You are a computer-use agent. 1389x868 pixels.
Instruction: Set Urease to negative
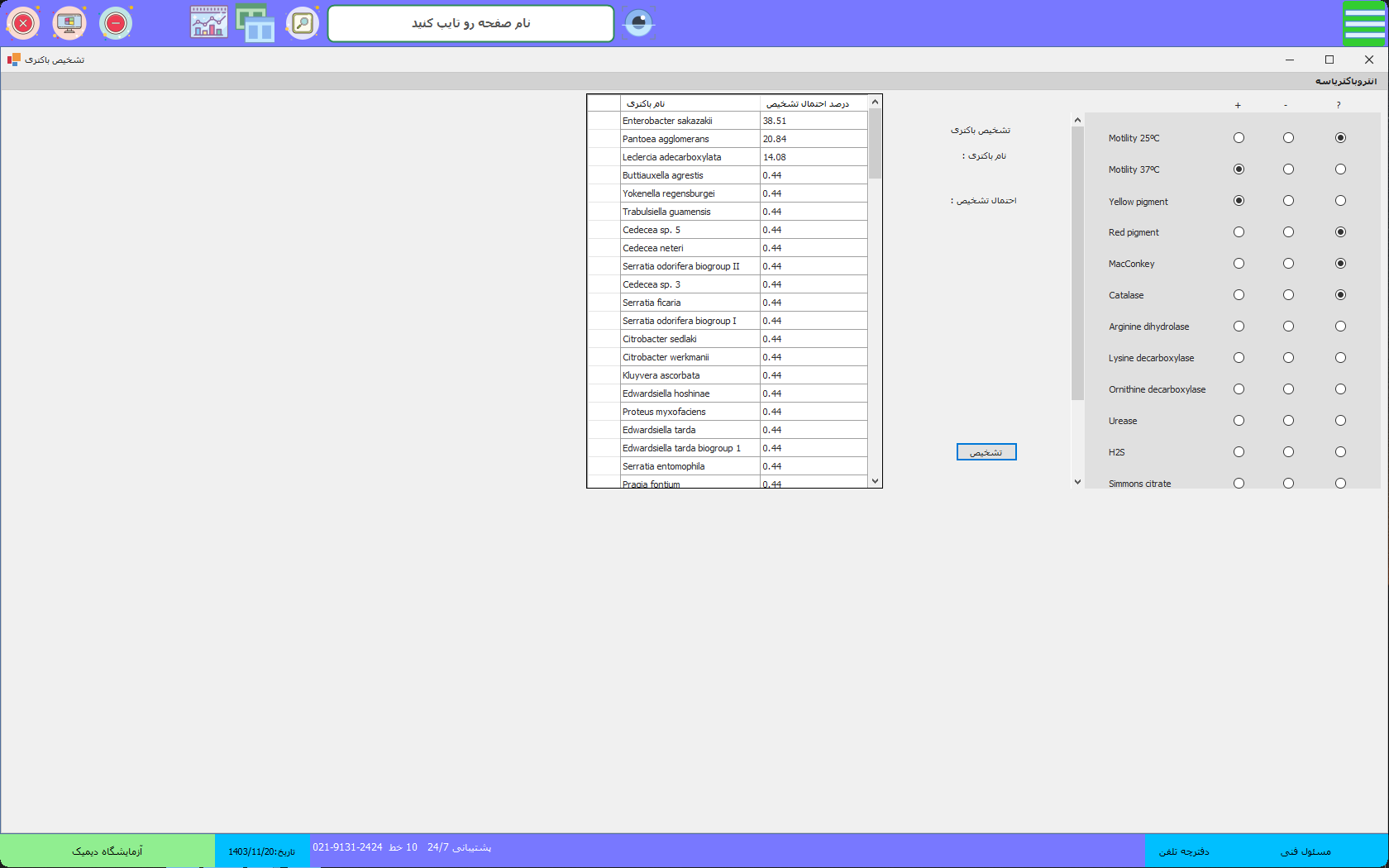[x=1288, y=421]
